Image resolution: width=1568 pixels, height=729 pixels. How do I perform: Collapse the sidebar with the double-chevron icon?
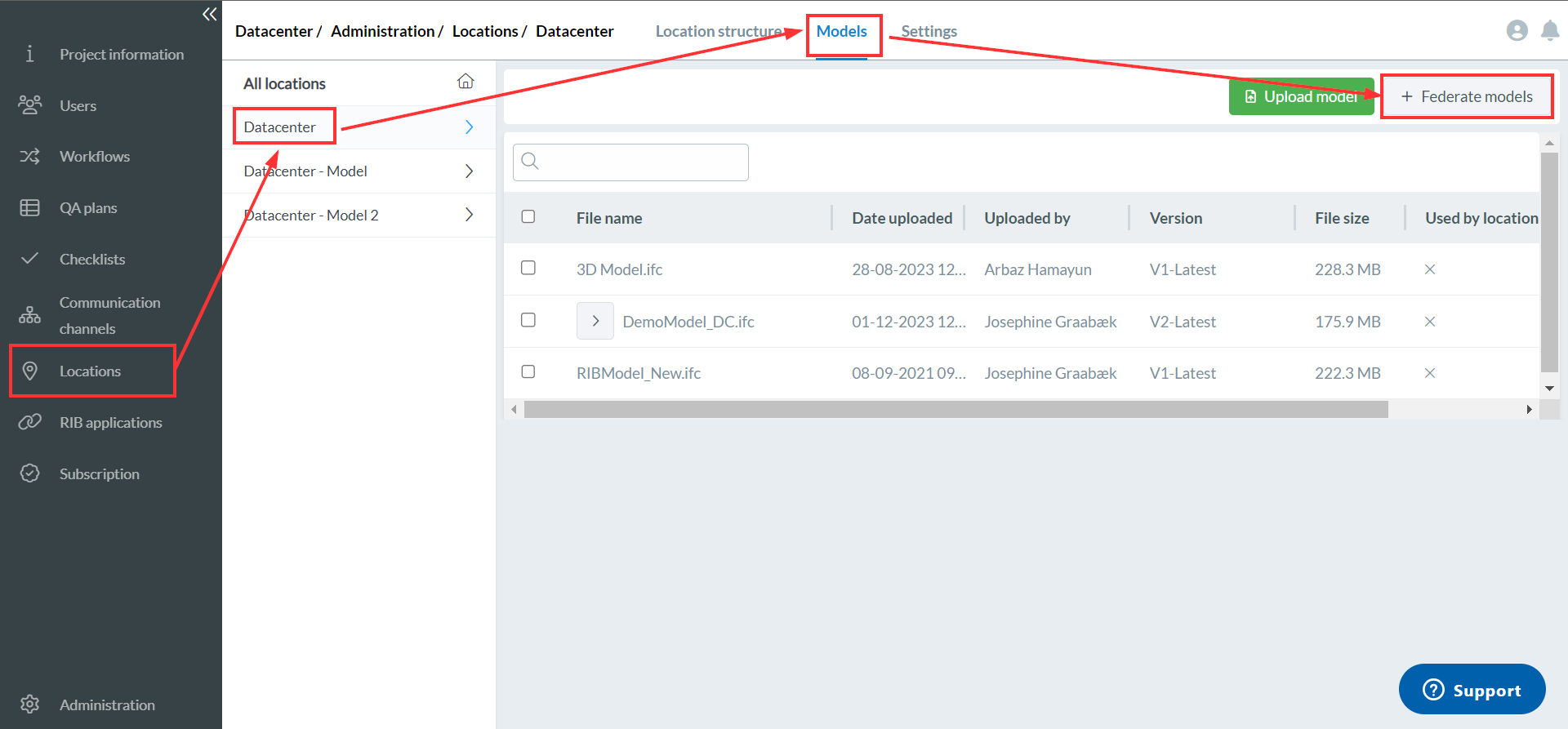click(209, 14)
